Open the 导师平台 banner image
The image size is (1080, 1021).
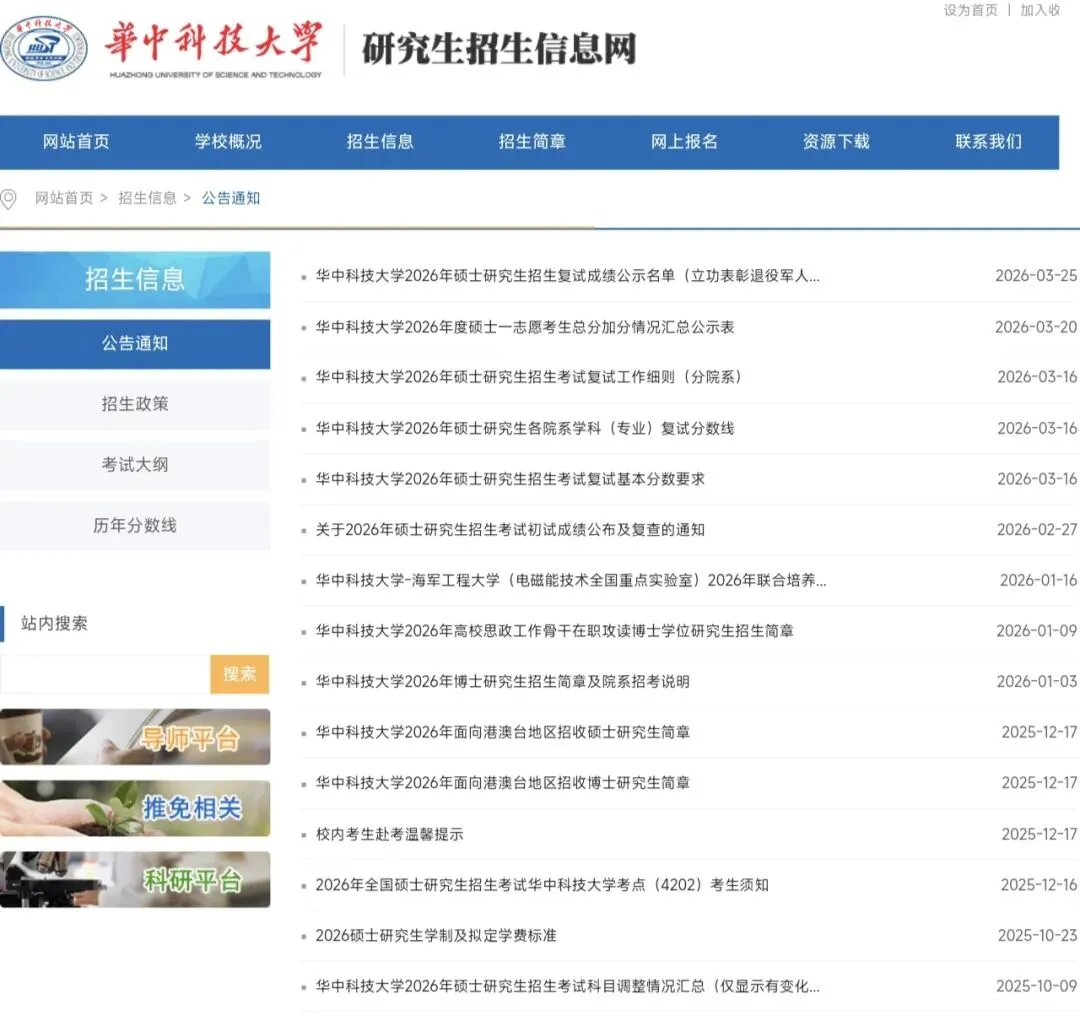click(135, 737)
